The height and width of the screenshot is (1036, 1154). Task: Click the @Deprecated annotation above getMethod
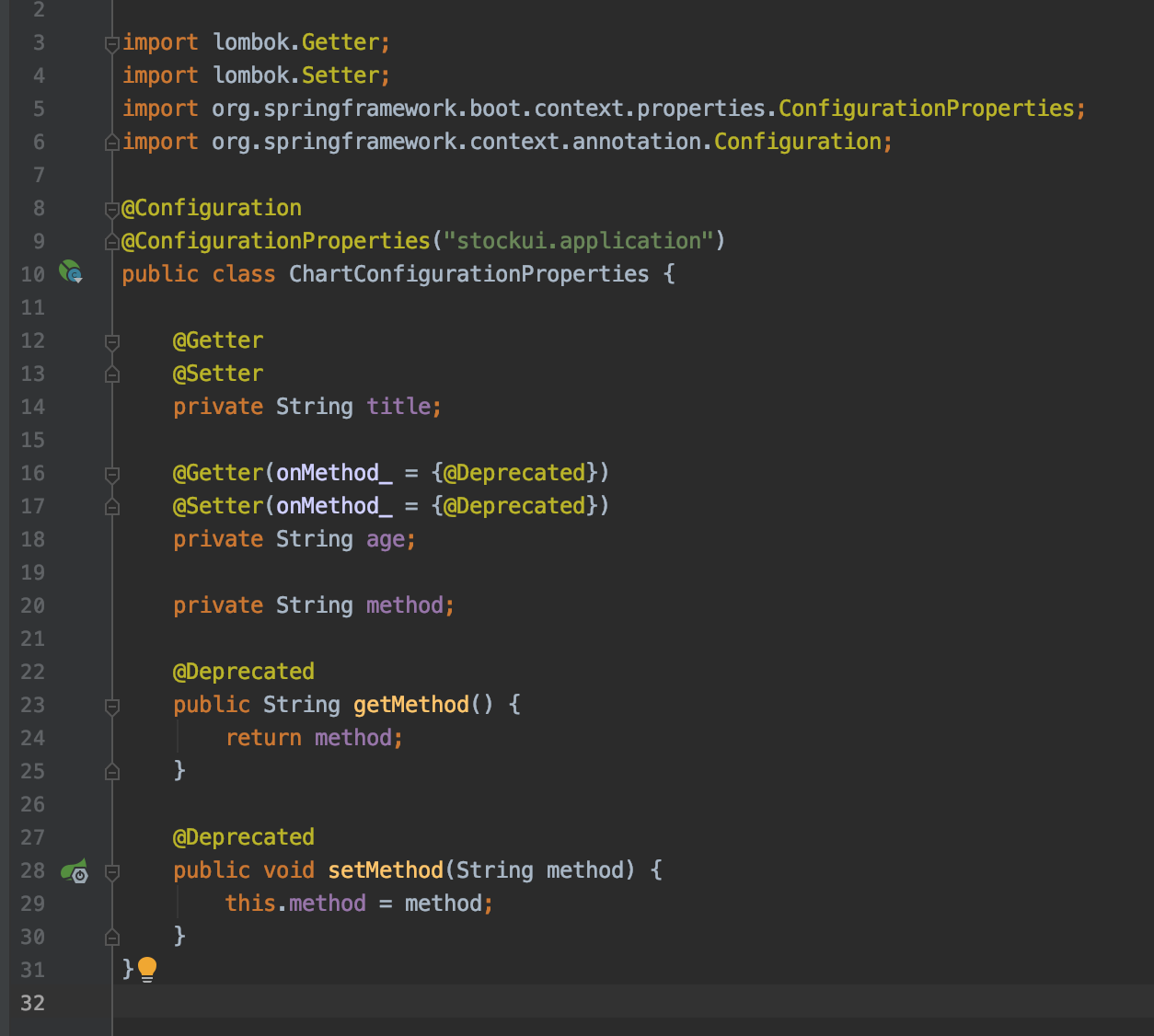click(x=243, y=671)
